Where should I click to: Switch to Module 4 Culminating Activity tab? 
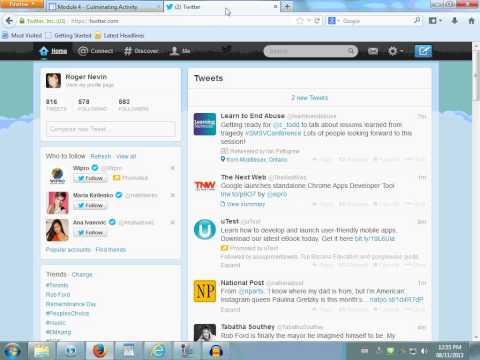pos(104,7)
